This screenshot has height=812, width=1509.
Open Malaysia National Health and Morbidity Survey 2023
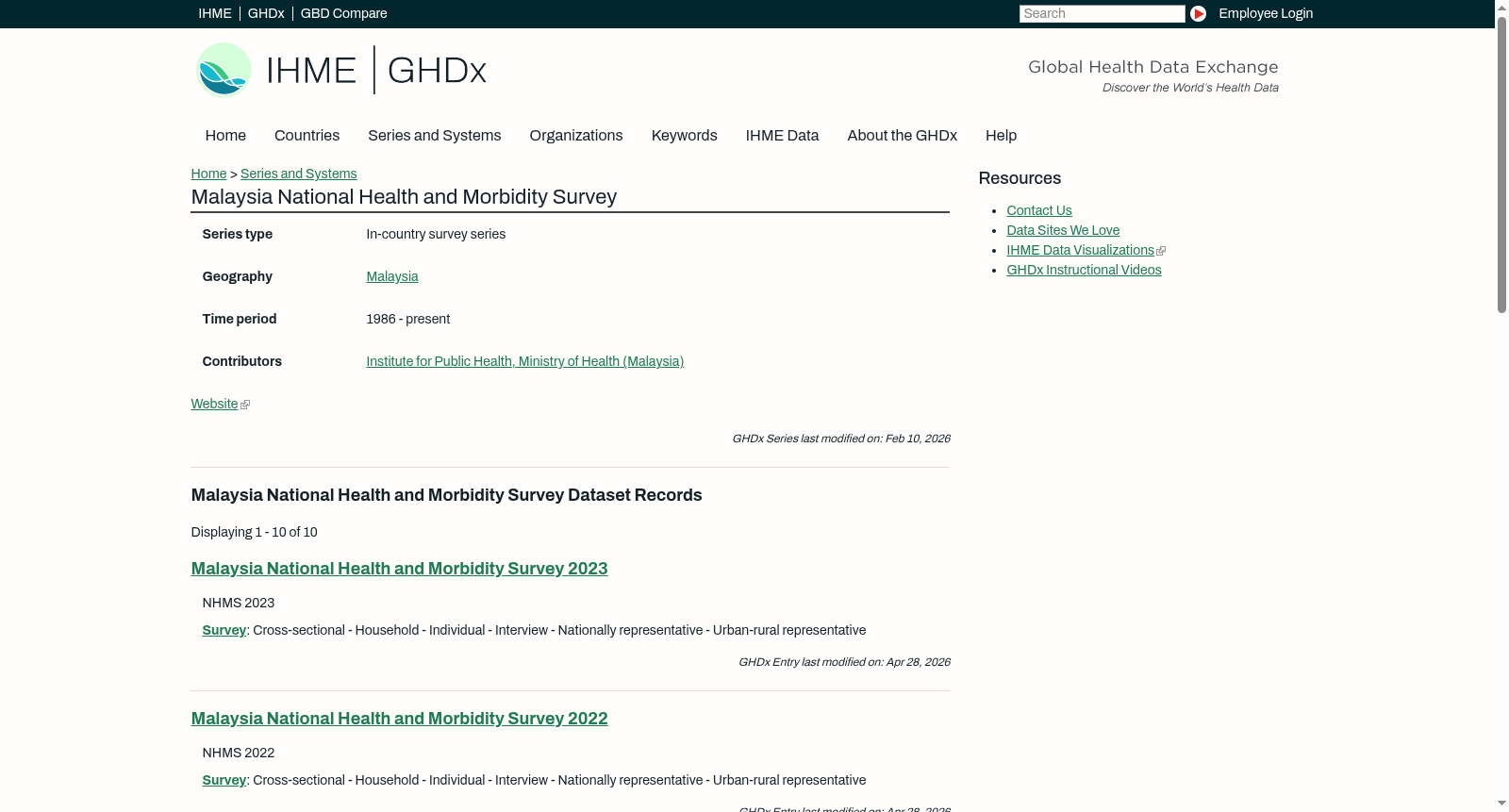pyautogui.click(x=399, y=569)
